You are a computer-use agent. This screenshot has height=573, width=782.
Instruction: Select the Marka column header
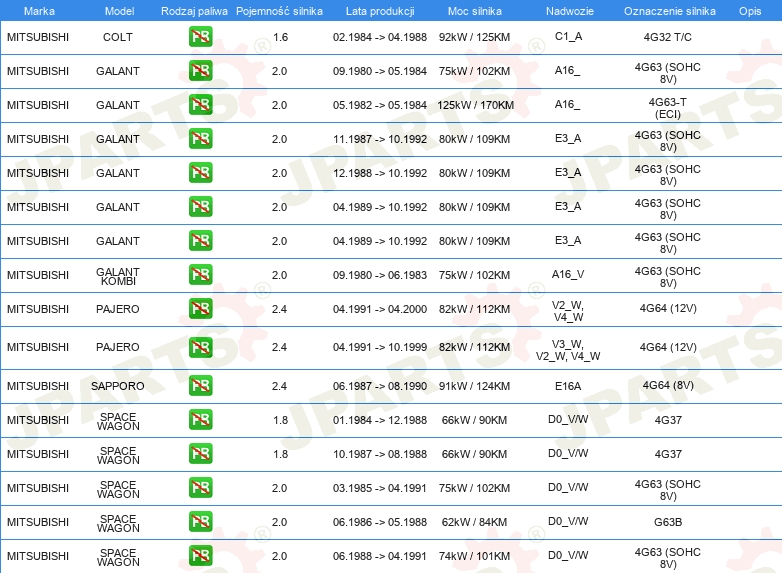tap(39, 11)
